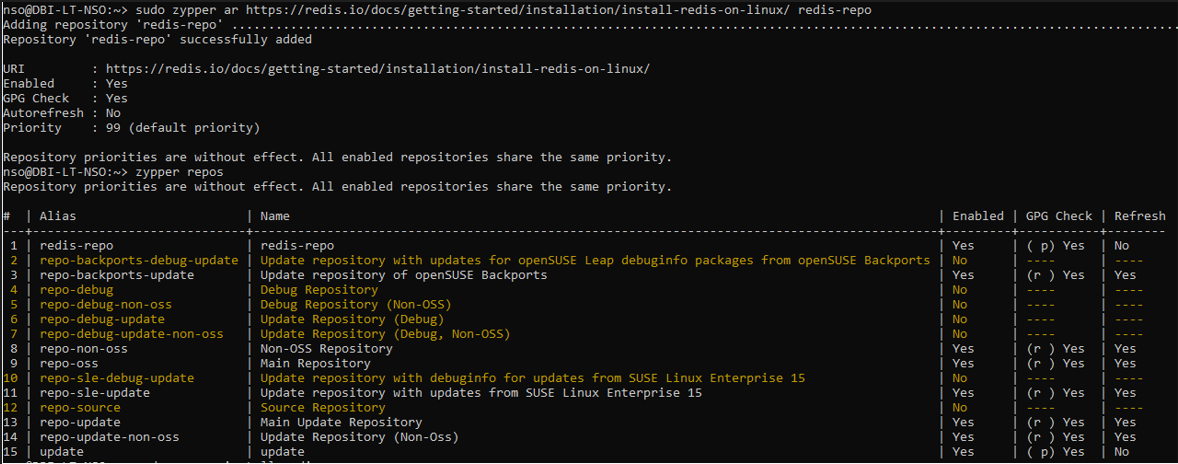1178x464 pixels.
Task: Click the 'Priority : 99 (default priority)' line
Action: (131, 128)
